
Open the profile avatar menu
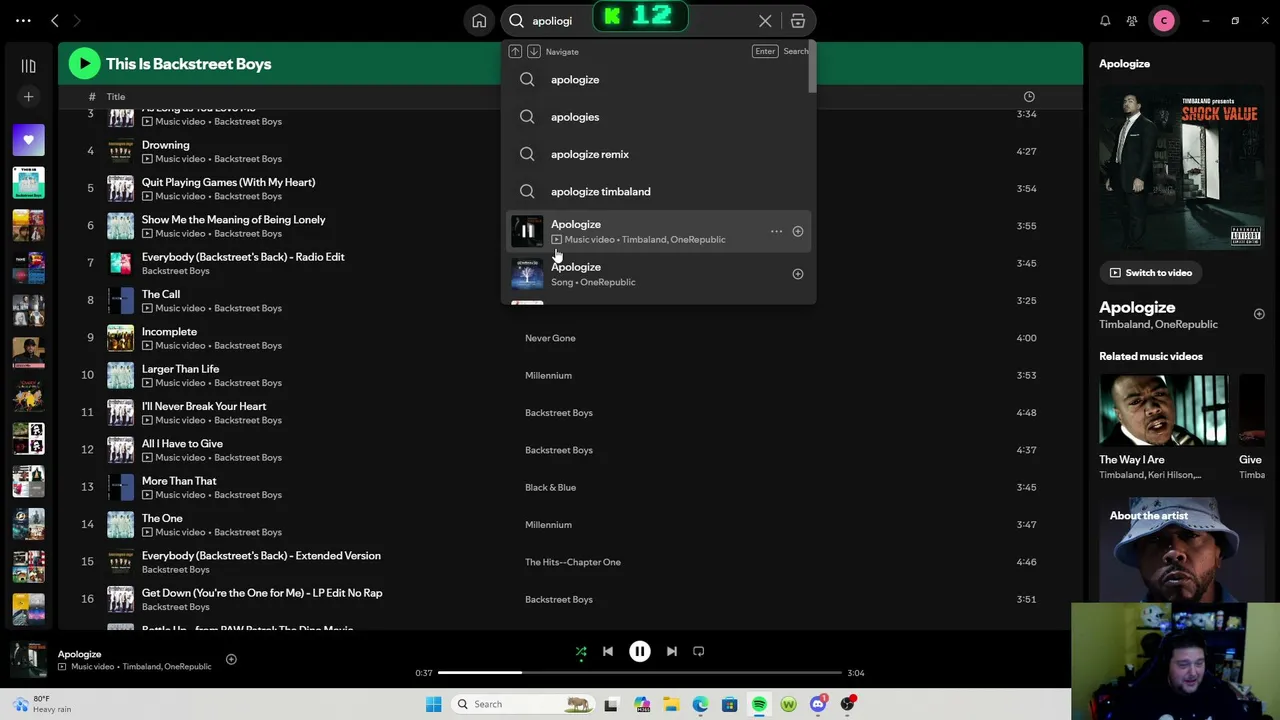[x=1164, y=20]
